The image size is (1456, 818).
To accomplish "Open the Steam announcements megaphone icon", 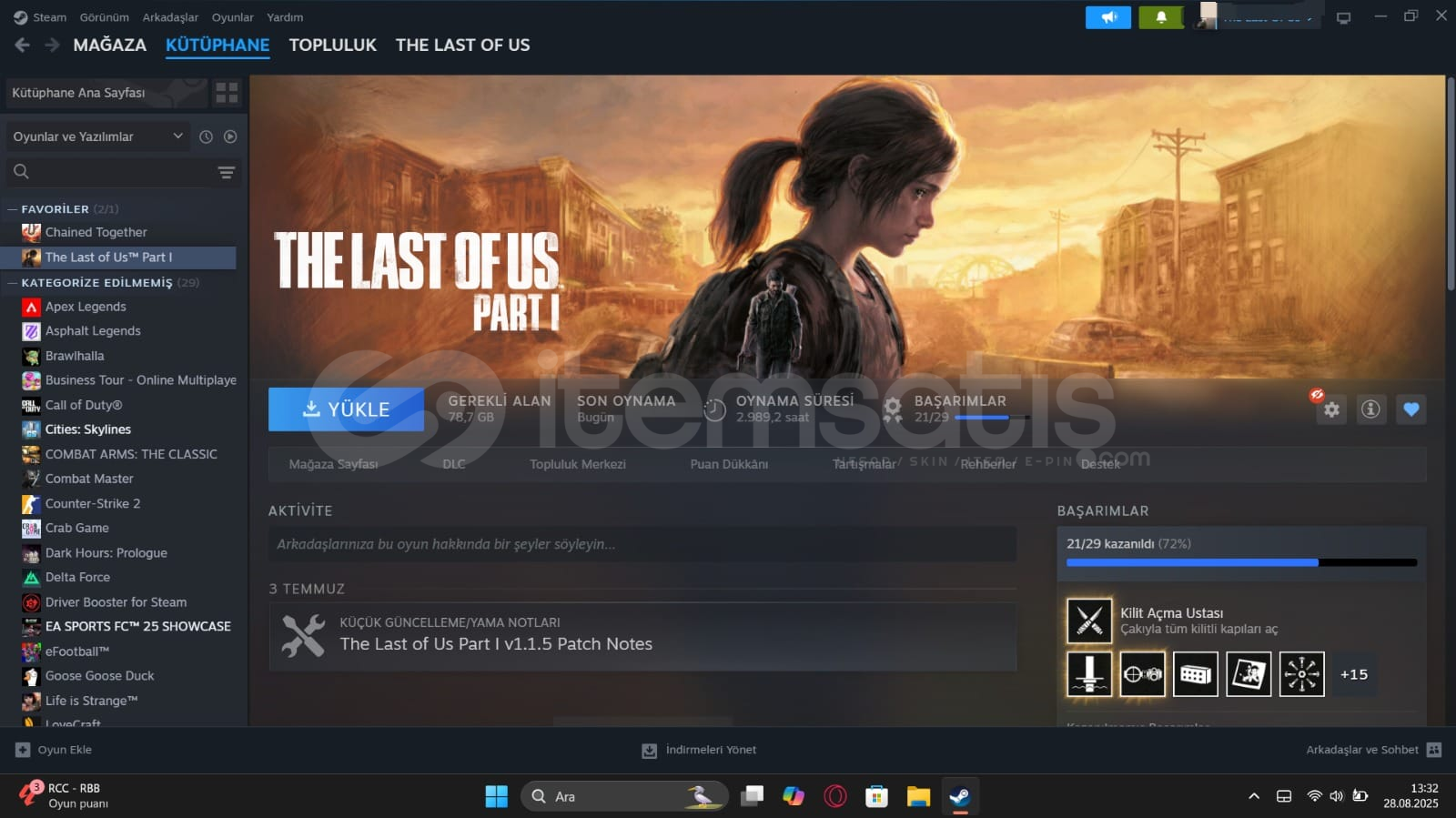I will pyautogui.click(x=1108, y=17).
